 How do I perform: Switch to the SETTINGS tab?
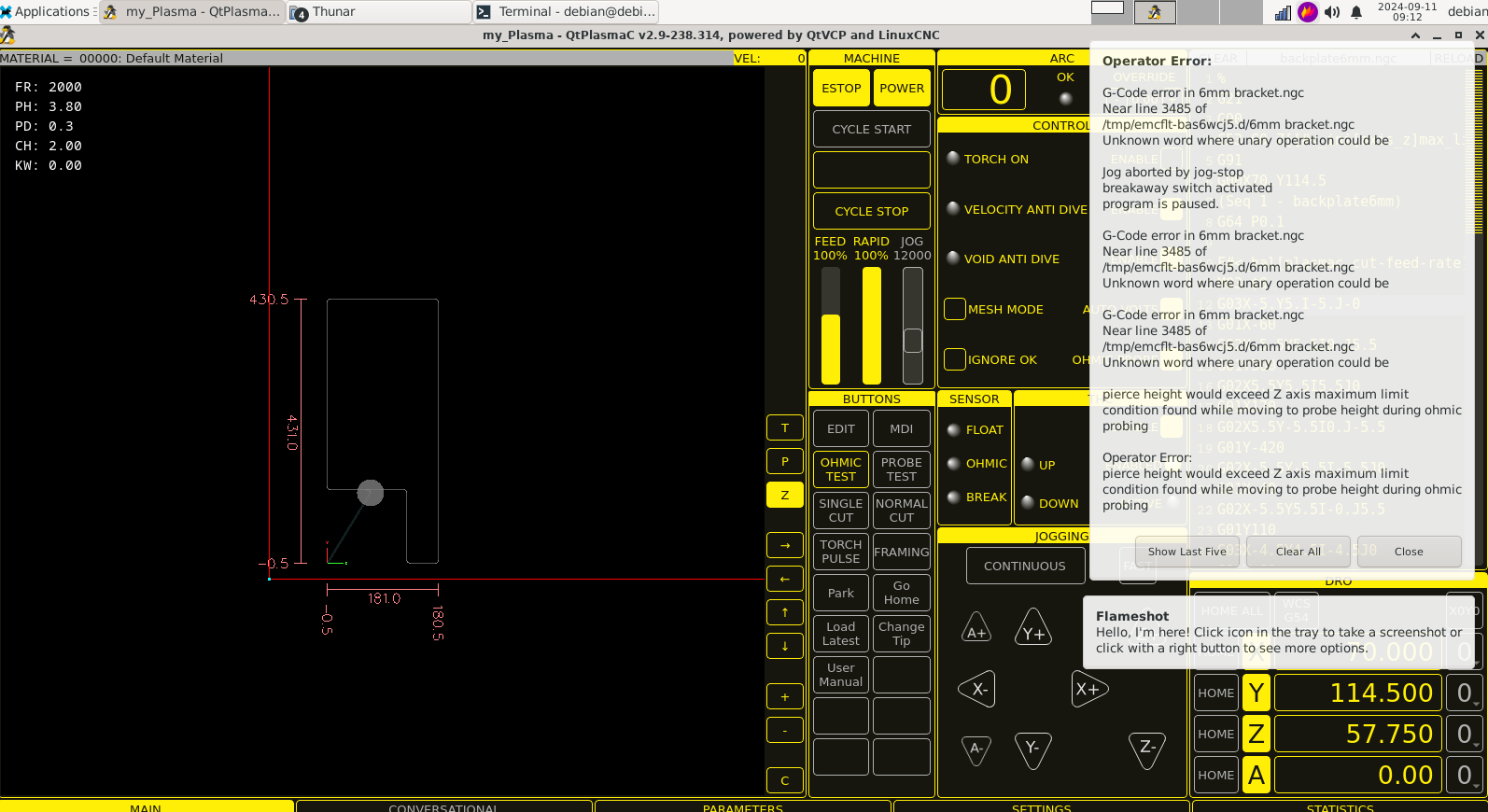[x=1042, y=806]
